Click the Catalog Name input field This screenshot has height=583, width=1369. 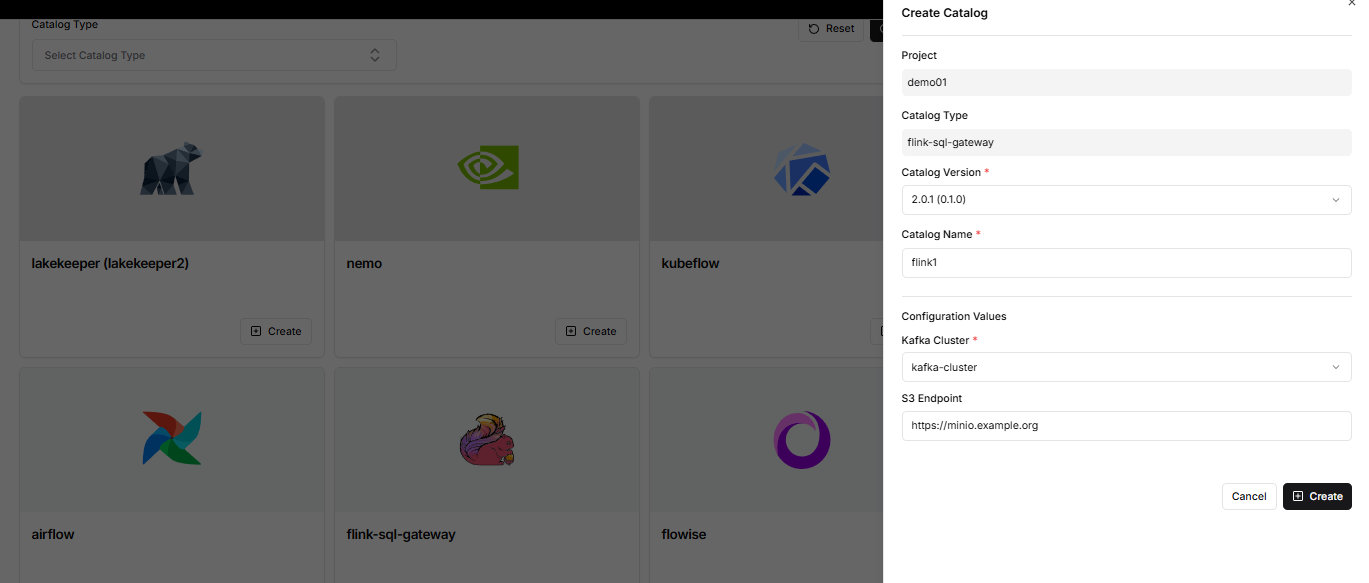pyautogui.click(x=1126, y=263)
